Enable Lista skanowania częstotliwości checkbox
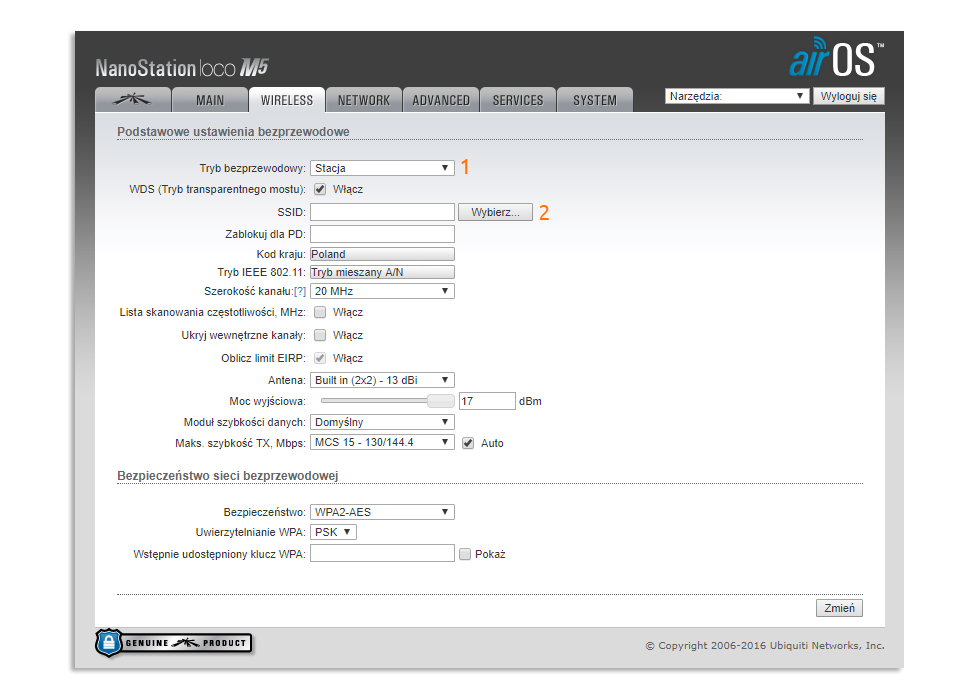979x699 pixels. (x=320, y=312)
